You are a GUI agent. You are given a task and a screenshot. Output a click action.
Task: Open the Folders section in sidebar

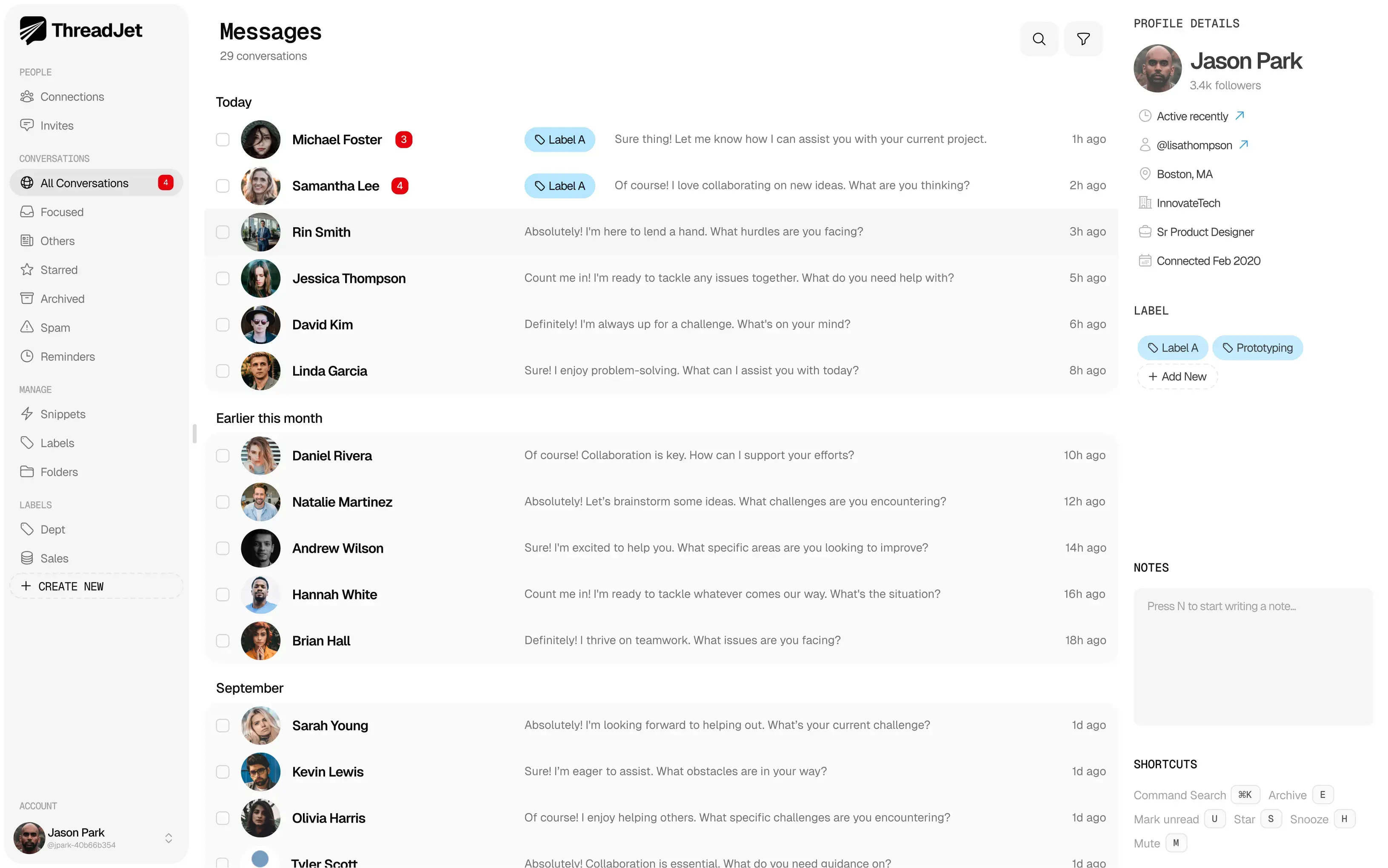click(x=59, y=472)
